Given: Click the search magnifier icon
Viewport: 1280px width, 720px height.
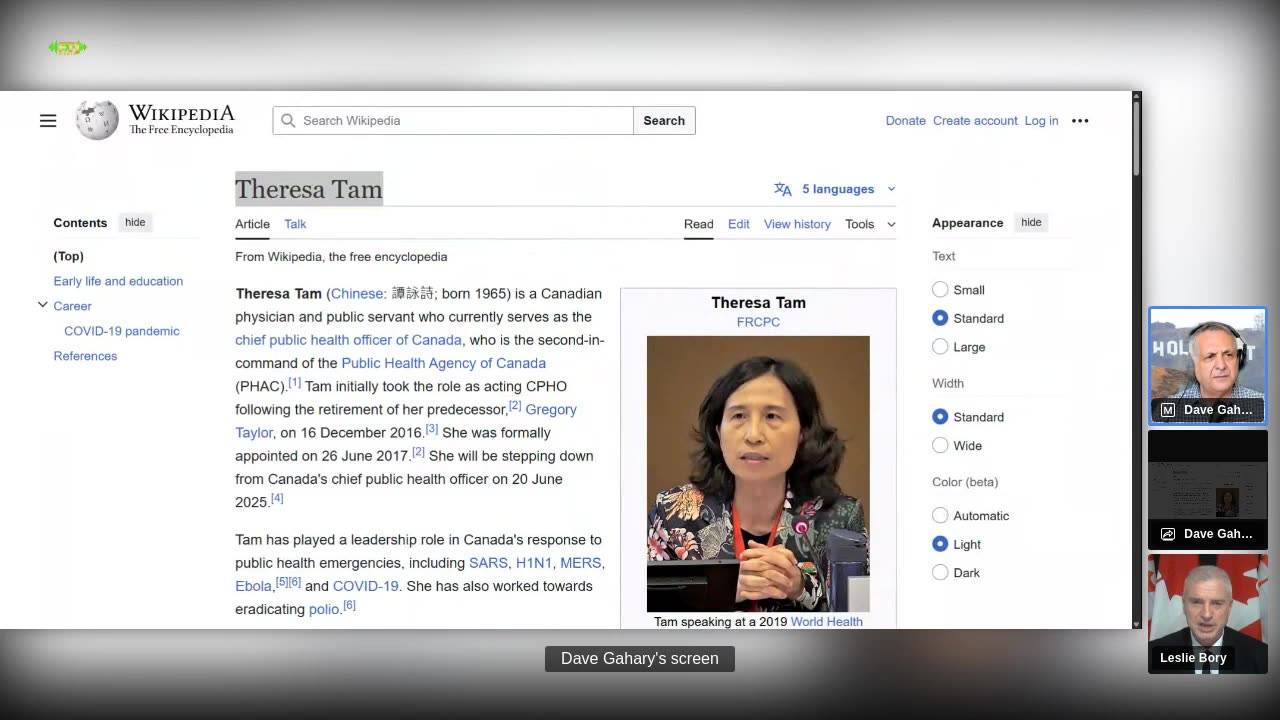Looking at the screenshot, I should 288,121.
